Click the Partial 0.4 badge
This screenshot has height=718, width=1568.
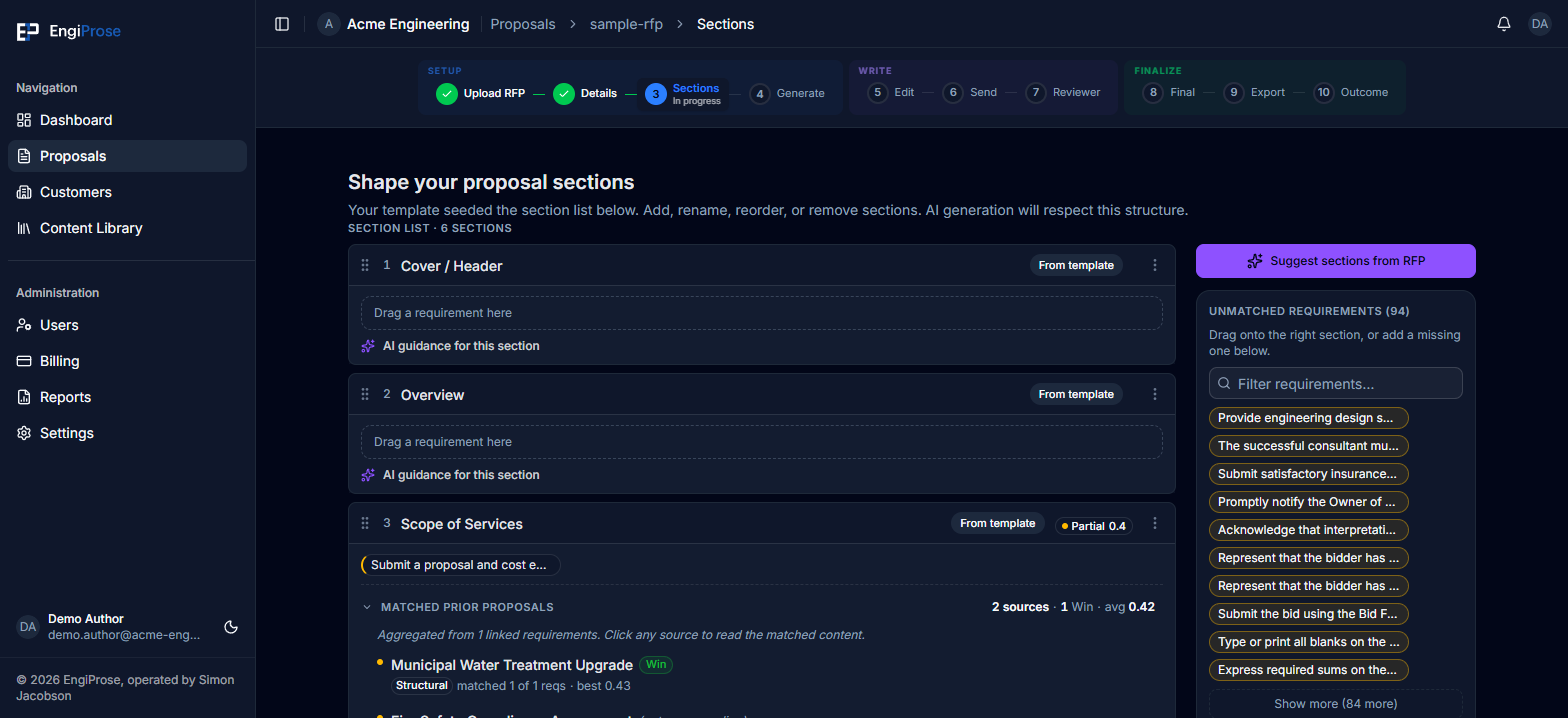pyautogui.click(x=1094, y=526)
